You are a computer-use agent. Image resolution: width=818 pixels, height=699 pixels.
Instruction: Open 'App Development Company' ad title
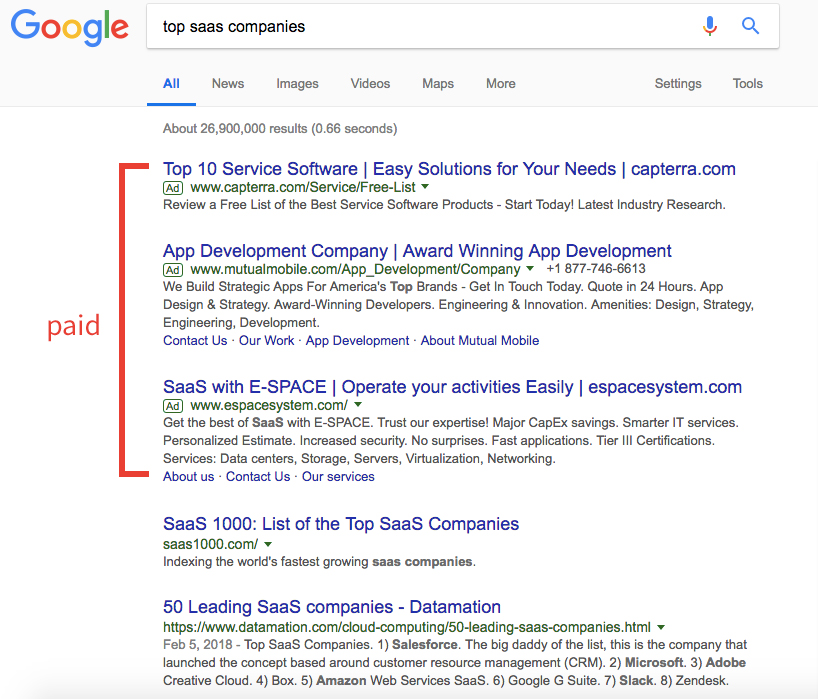(417, 251)
